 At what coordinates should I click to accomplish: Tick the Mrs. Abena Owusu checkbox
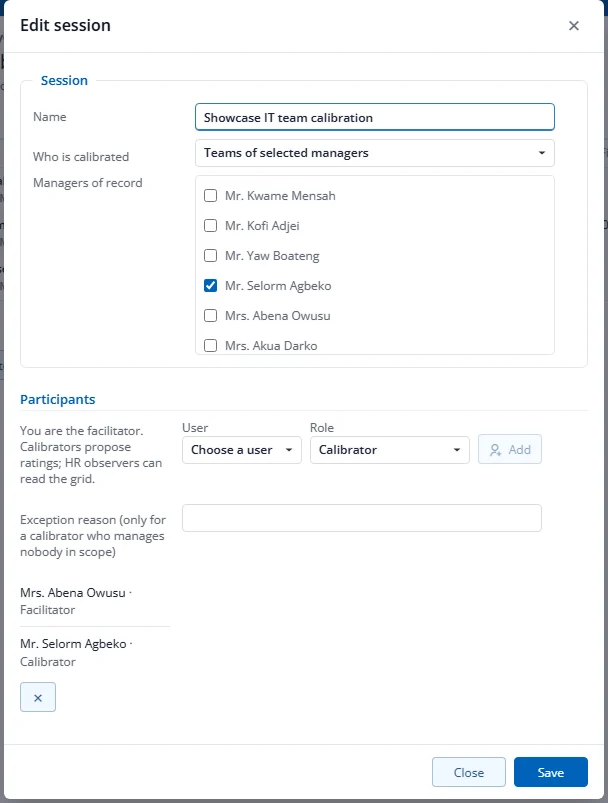(x=211, y=315)
